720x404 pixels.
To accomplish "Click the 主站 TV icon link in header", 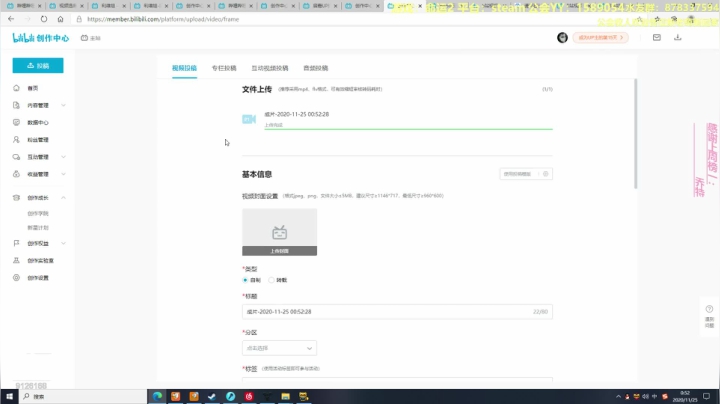I will [90, 38].
